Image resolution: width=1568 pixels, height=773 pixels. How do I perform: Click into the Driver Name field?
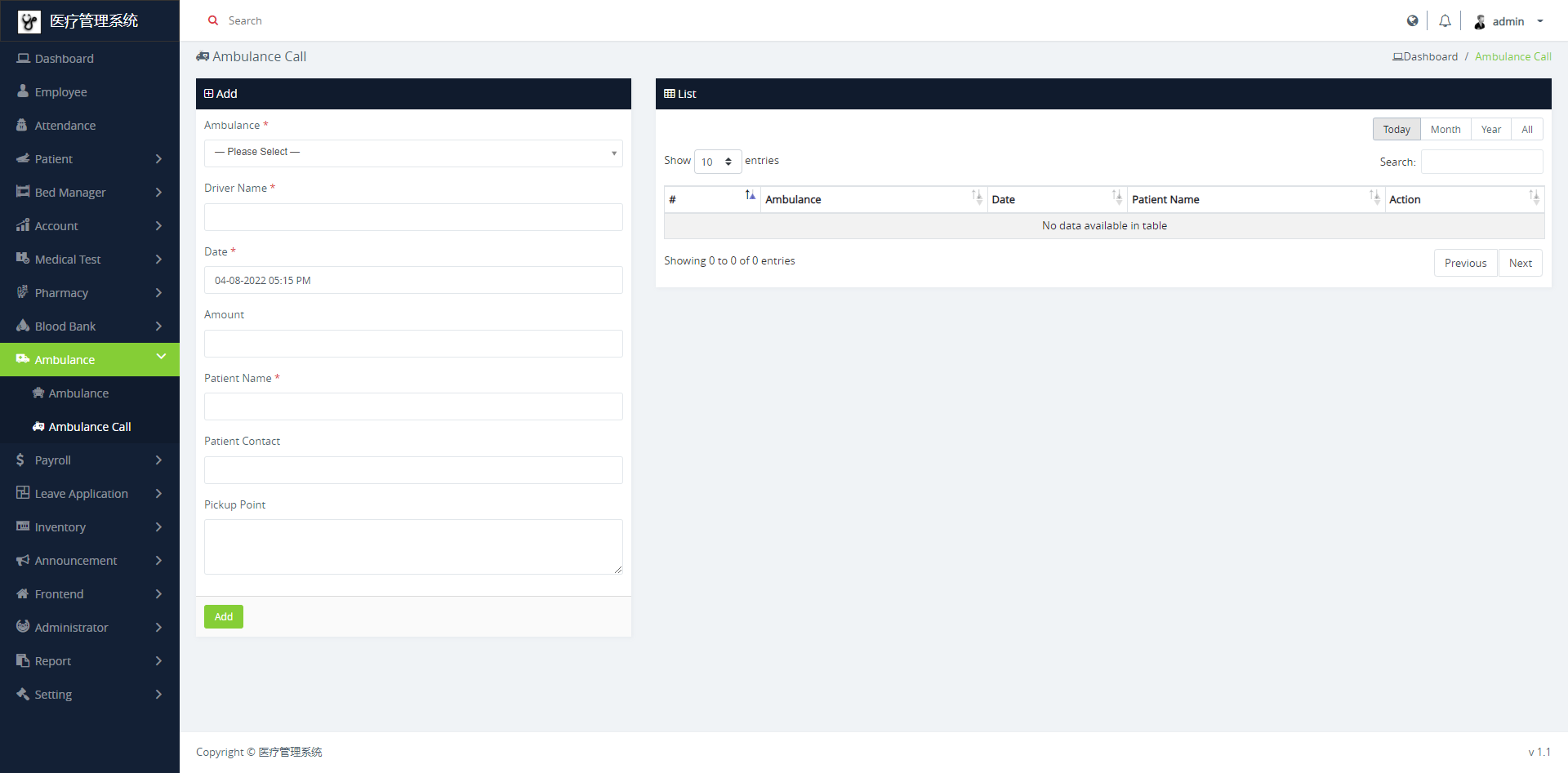coord(413,217)
